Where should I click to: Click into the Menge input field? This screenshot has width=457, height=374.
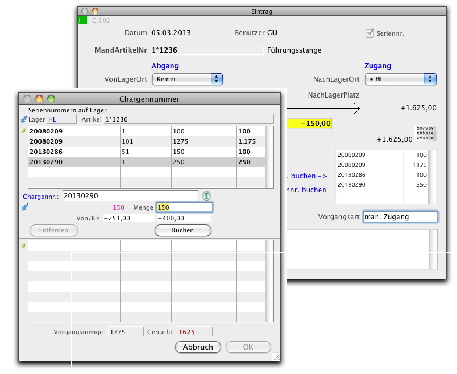tap(184, 207)
